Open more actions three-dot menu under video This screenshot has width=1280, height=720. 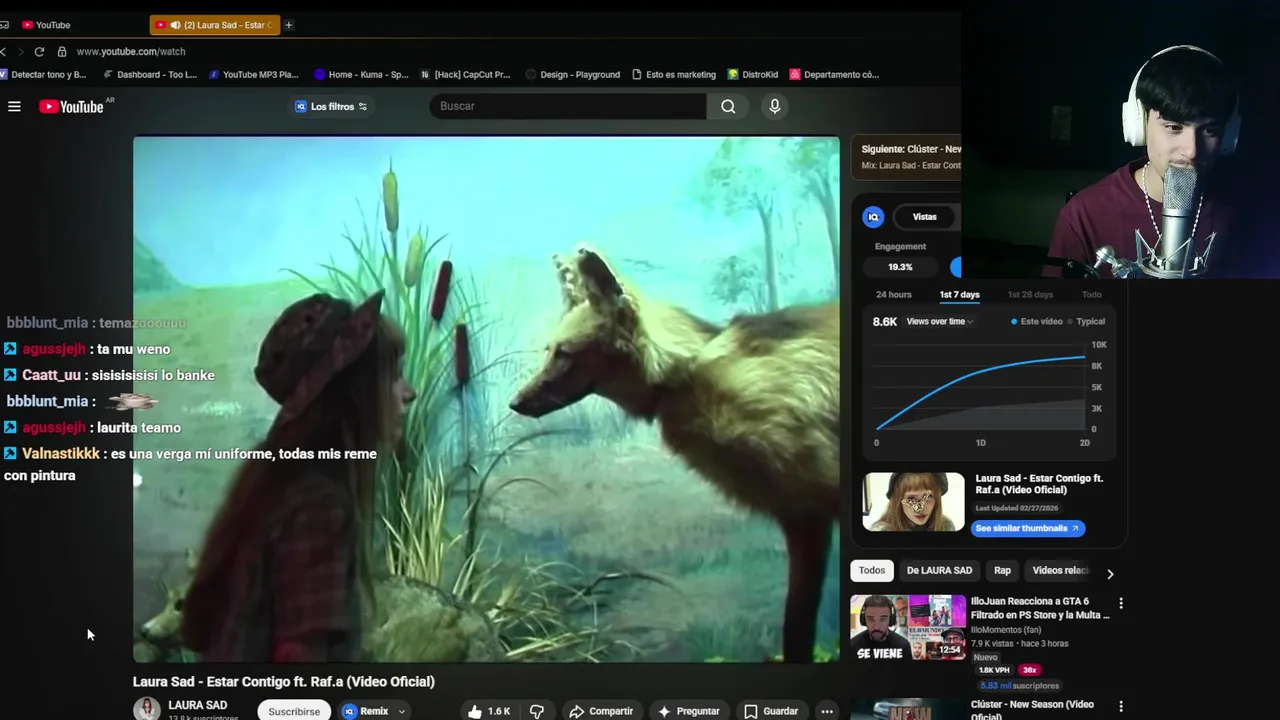(x=826, y=711)
